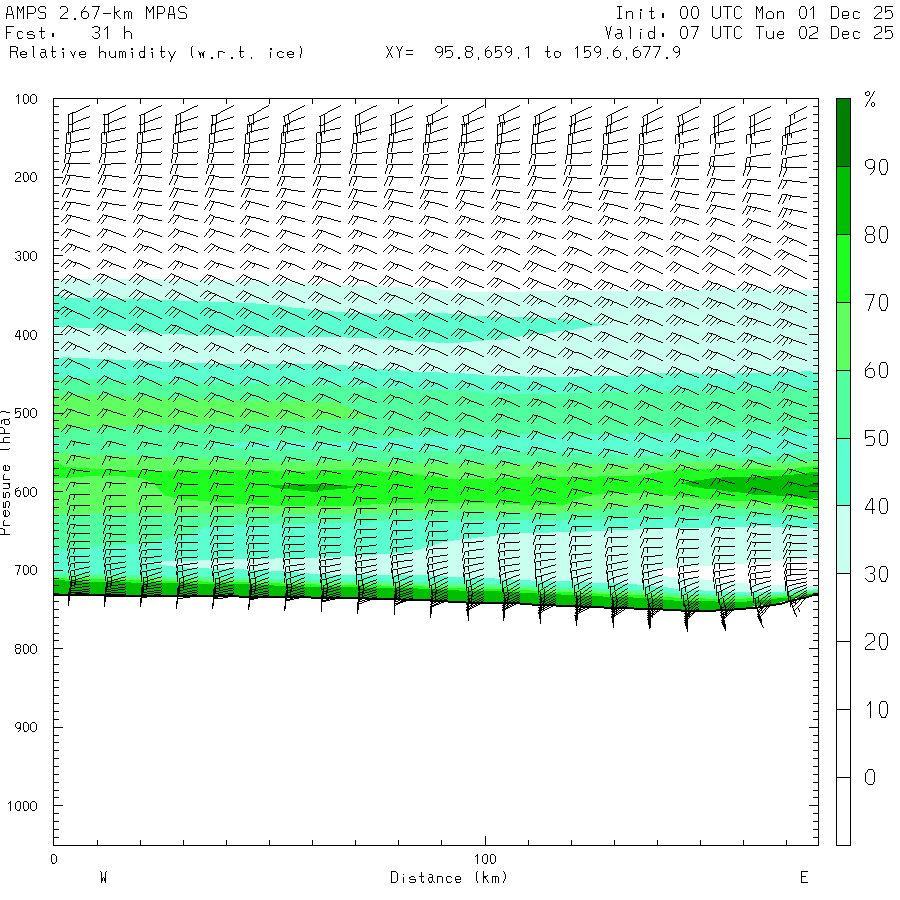Viewport: 900px width, 900px height.
Task: Click the distance axis label '0'
Action: point(54,859)
